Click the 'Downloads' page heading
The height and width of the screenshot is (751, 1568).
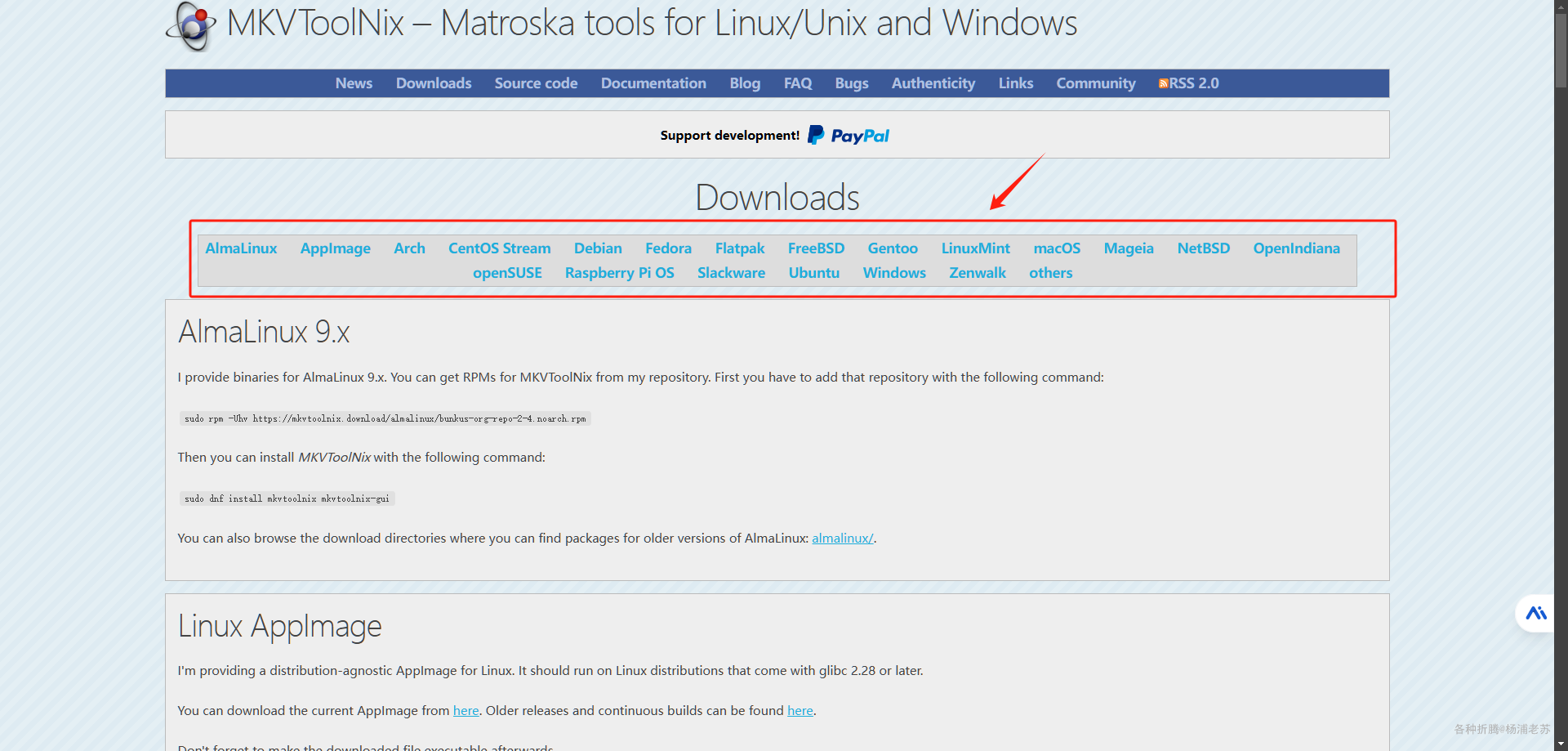pos(777,198)
